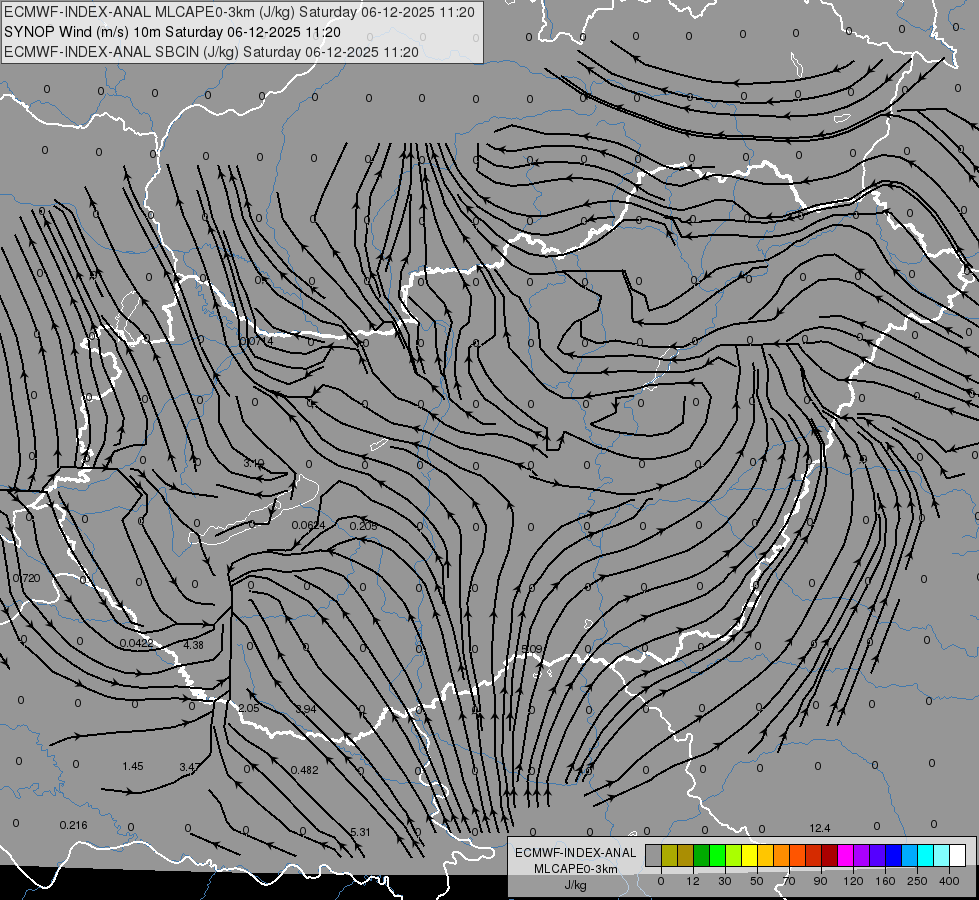
Task: Click the map value 5.31
Action: pyautogui.click(x=360, y=832)
